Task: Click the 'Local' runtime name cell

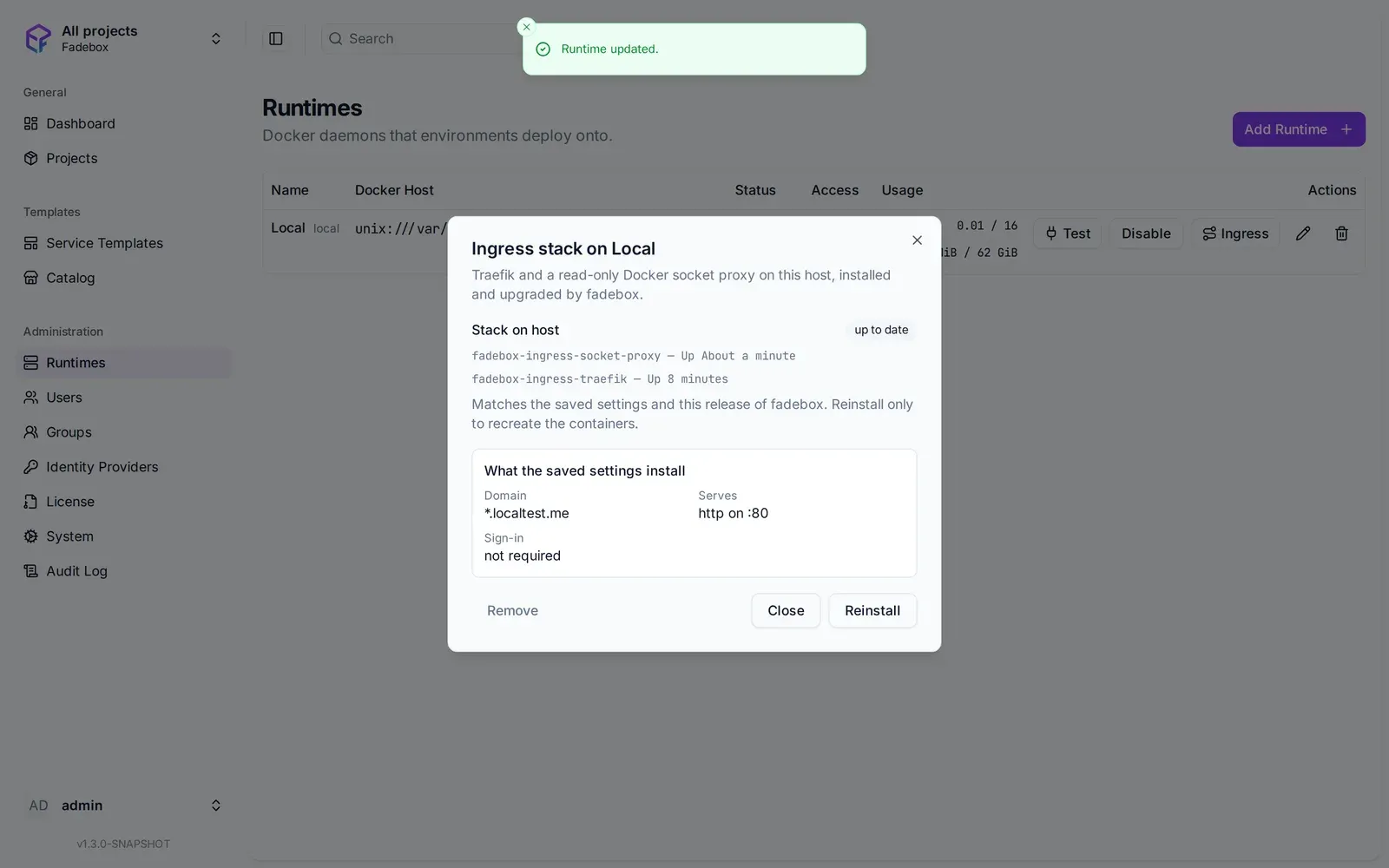Action: (288, 227)
